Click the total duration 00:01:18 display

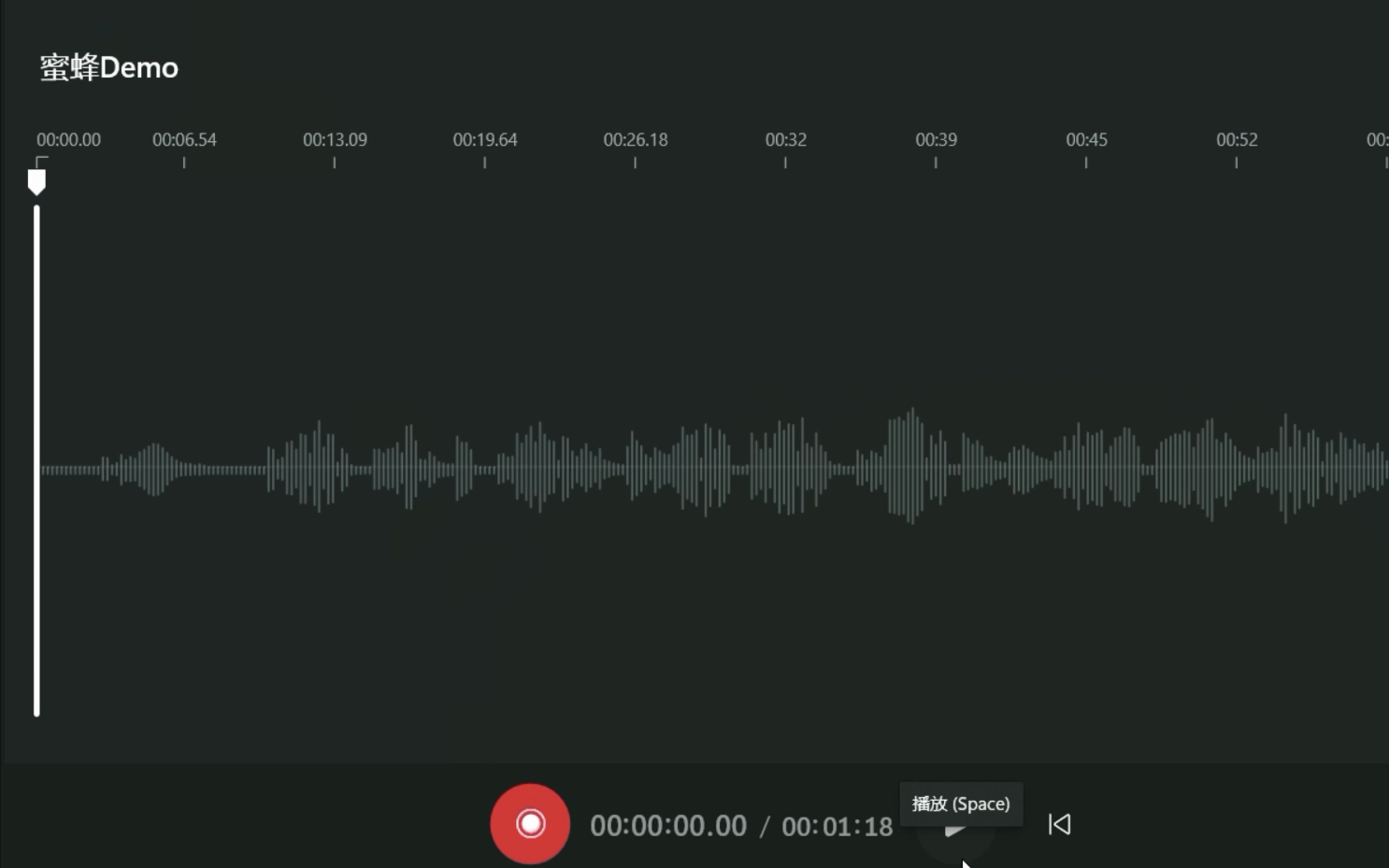click(x=838, y=826)
